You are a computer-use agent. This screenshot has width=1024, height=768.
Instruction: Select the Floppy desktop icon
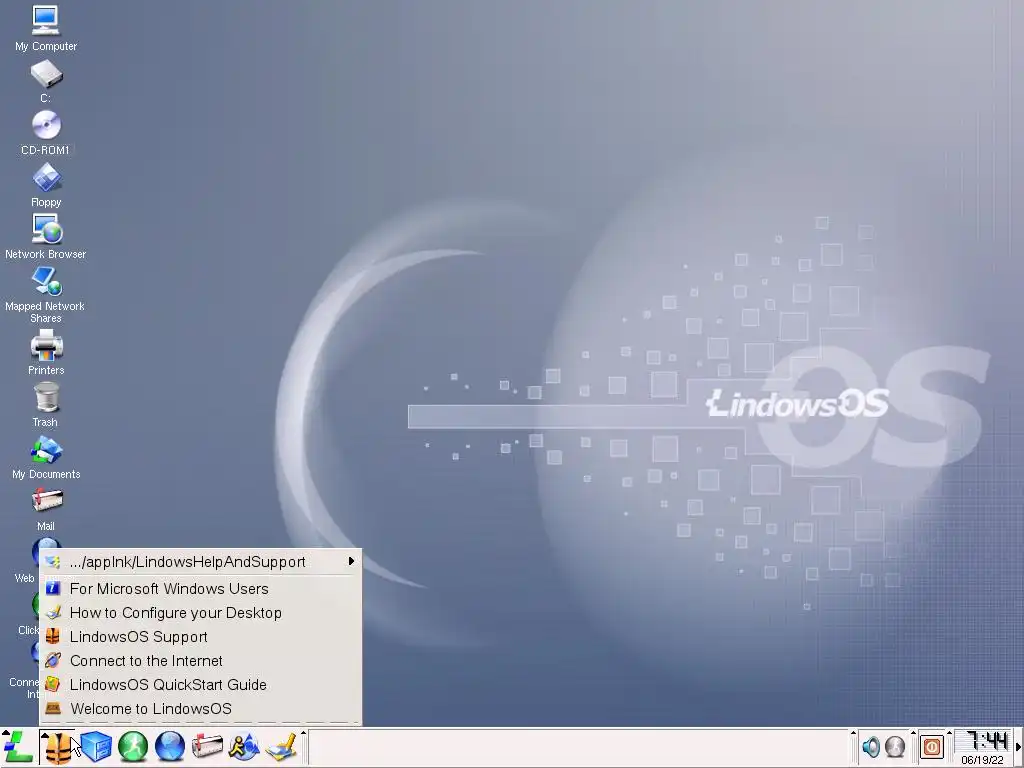[46, 185]
